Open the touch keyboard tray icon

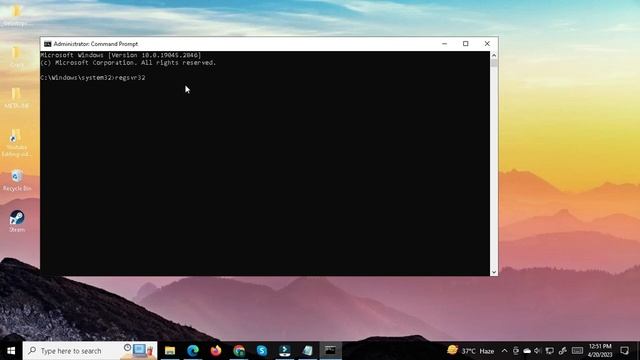(x=577, y=351)
